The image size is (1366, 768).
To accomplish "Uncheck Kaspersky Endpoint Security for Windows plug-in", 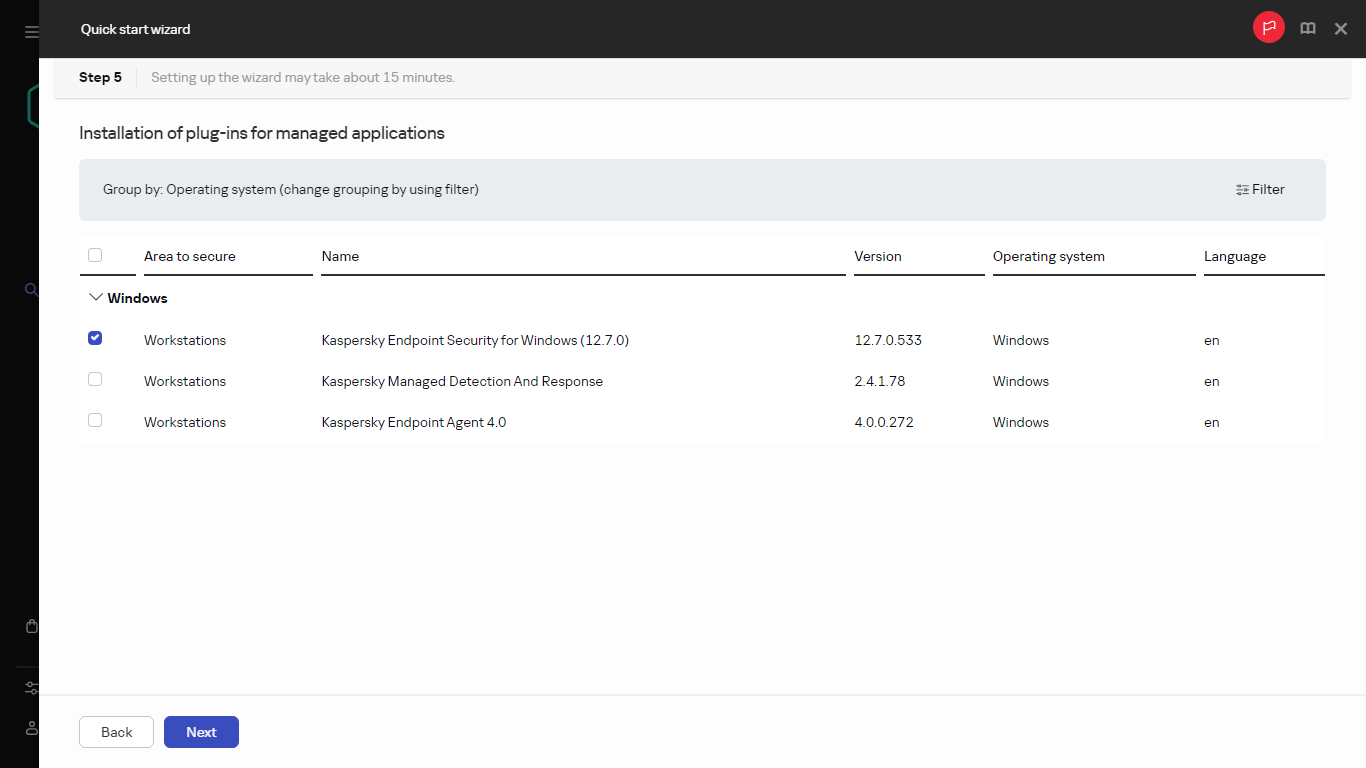I will pos(94,338).
